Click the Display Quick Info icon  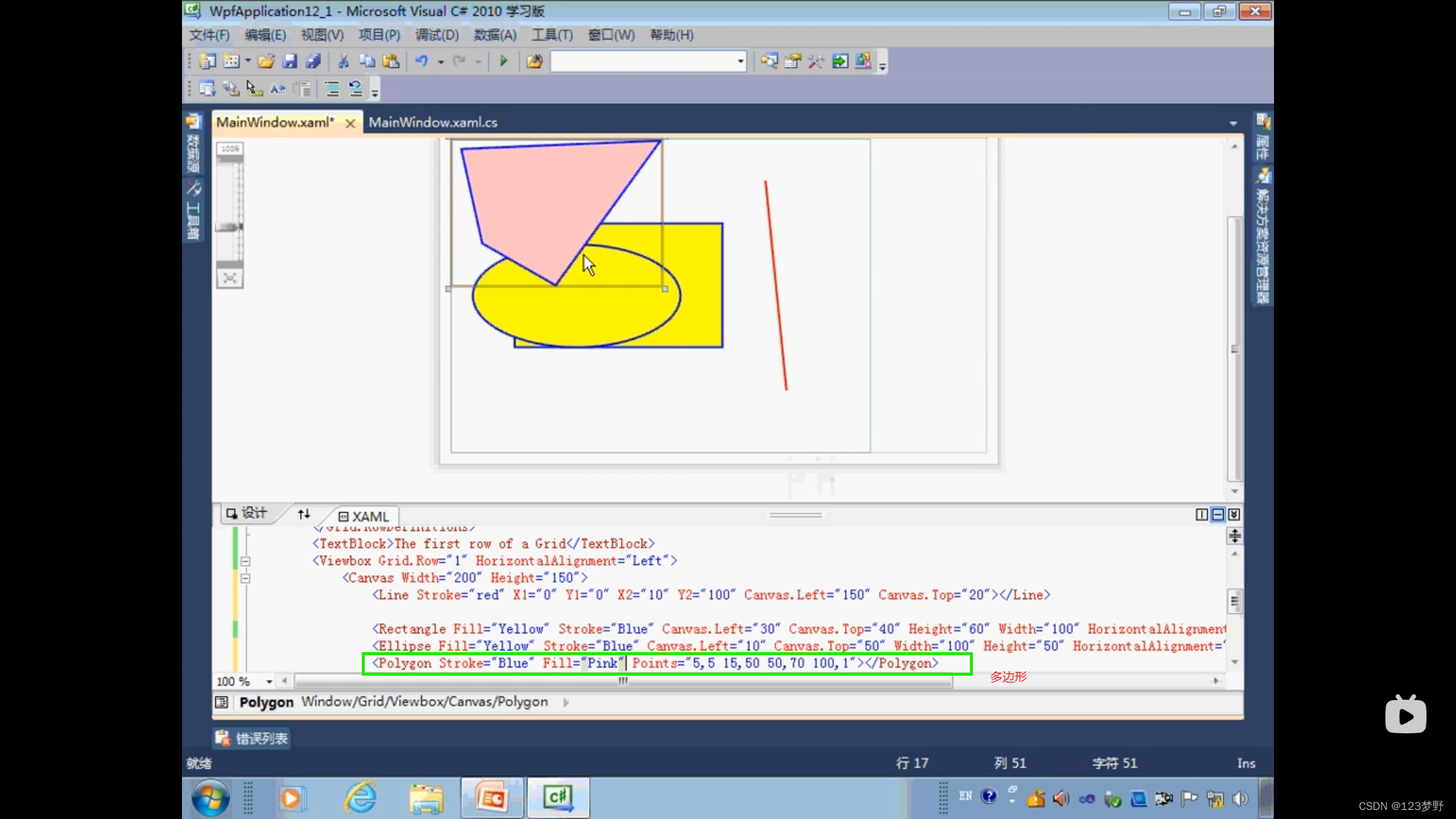[x=254, y=89]
